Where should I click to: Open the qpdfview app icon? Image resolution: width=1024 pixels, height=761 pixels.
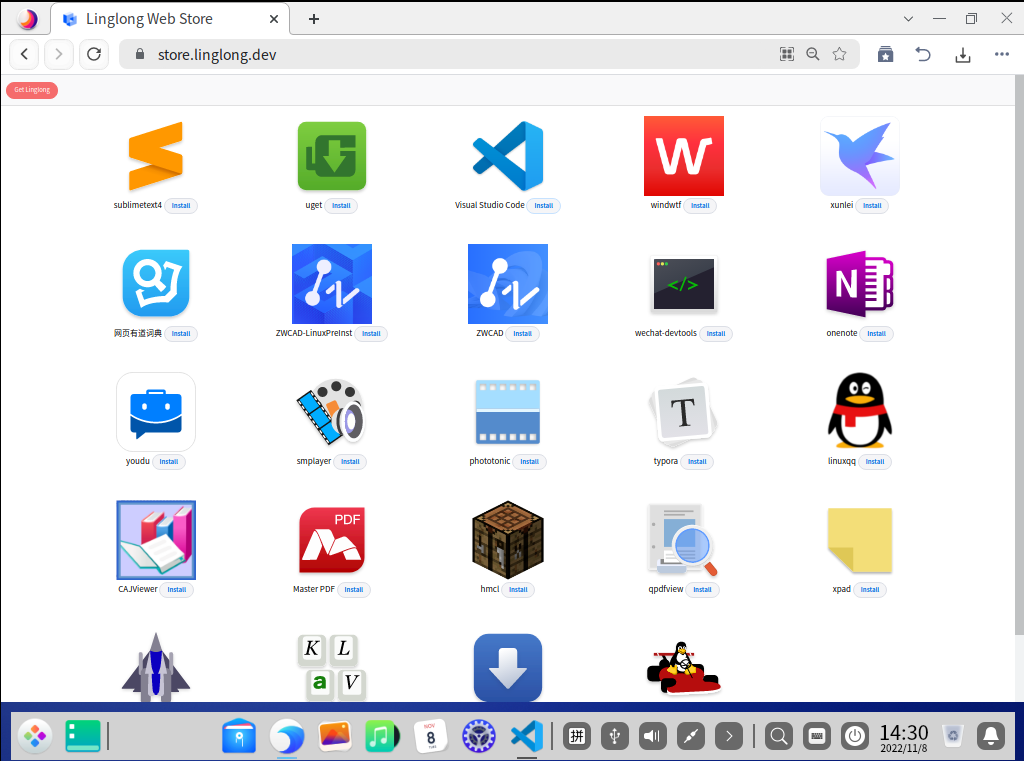682,540
